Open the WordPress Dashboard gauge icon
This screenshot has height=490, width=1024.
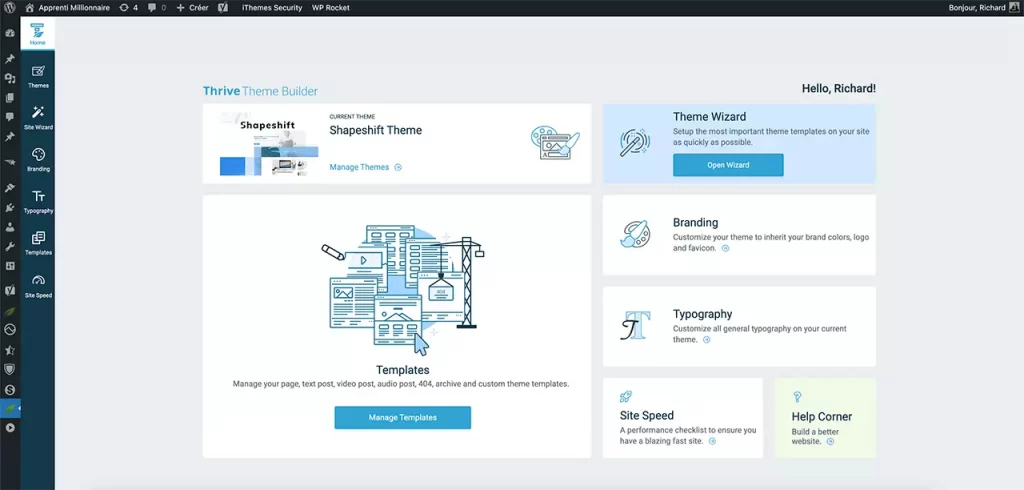tap(10, 33)
